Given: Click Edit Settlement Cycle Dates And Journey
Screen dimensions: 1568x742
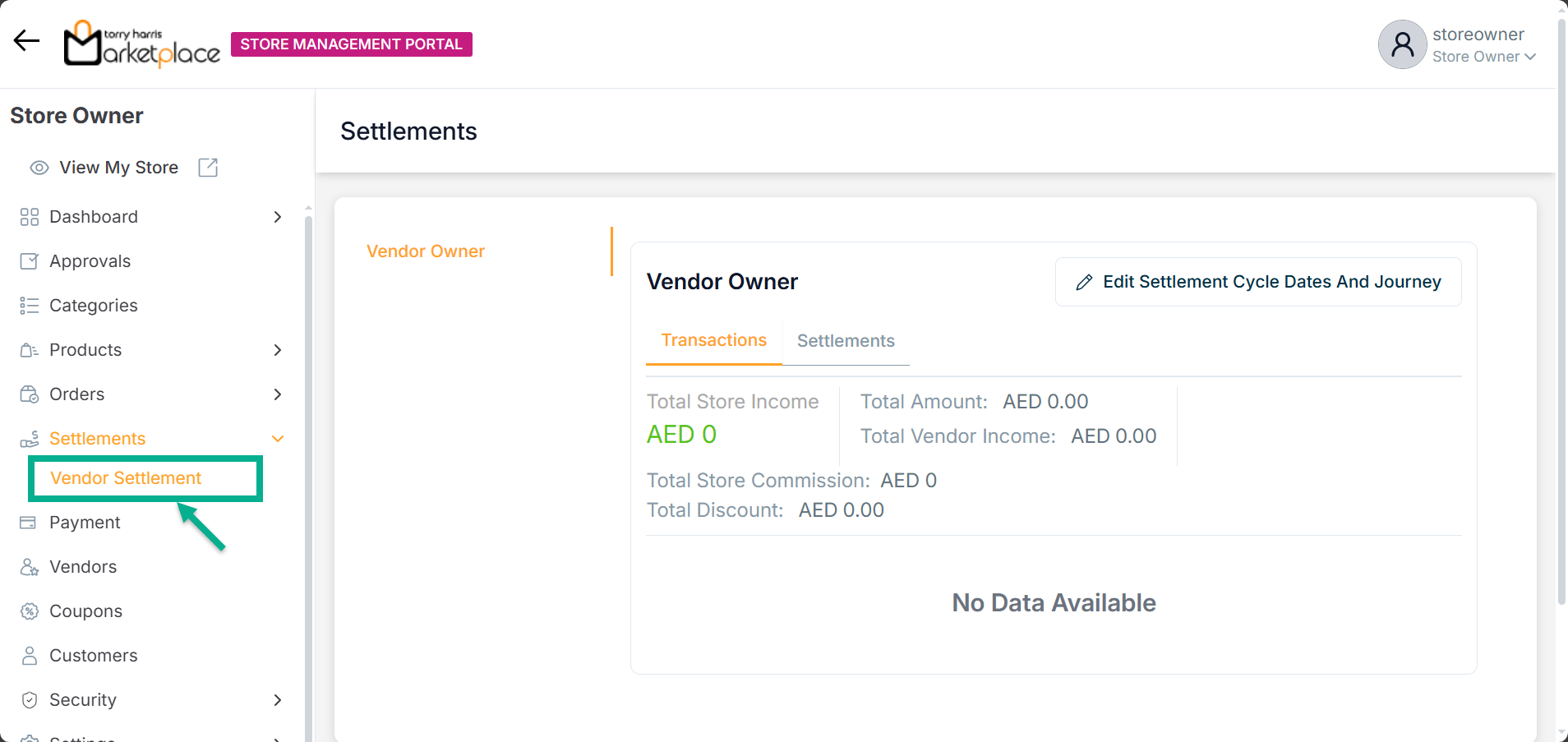Looking at the screenshot, I should [x=1258, y=282].
